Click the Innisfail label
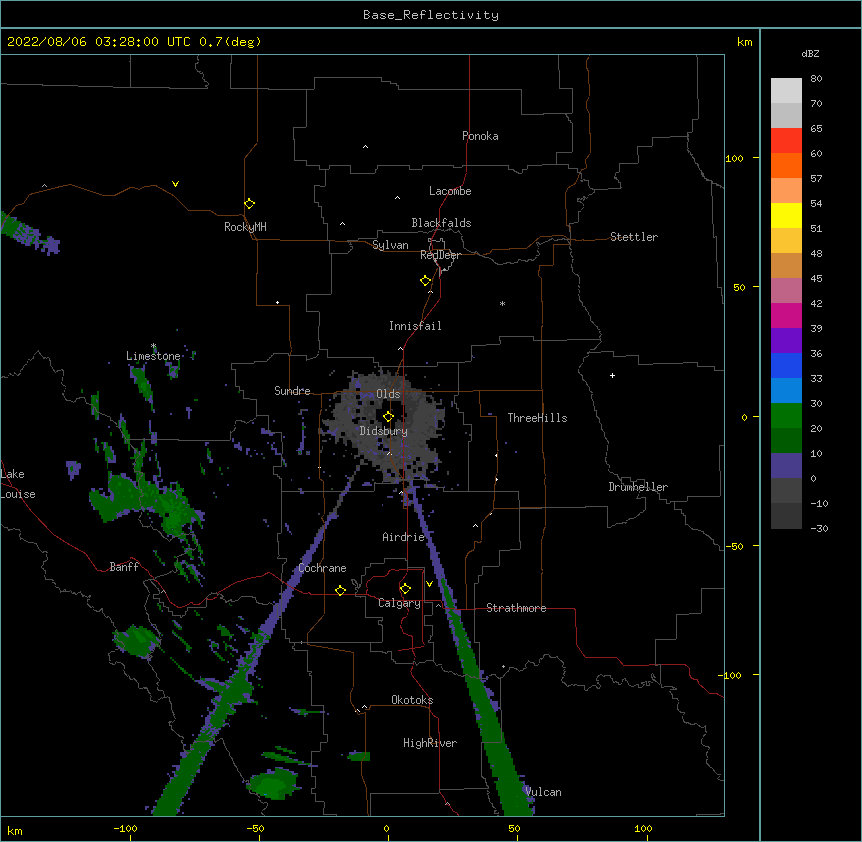862x842 pixels. (x=415, y=326)
